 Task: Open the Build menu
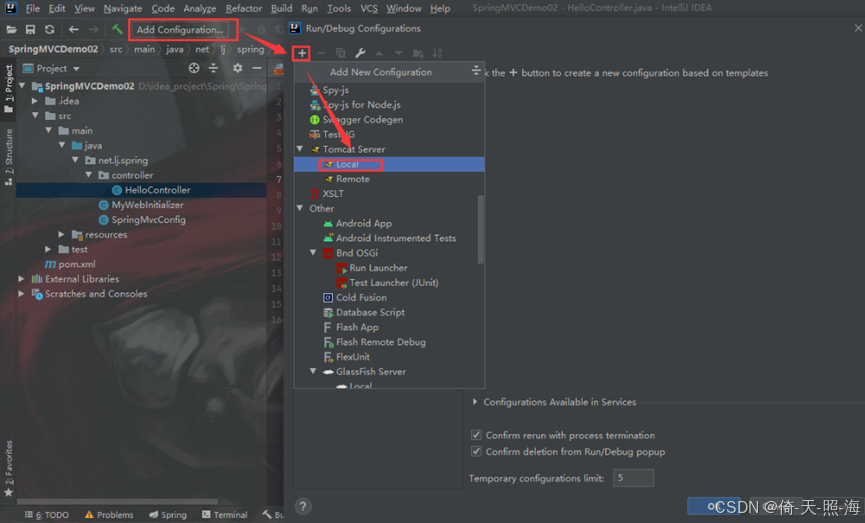281,8
